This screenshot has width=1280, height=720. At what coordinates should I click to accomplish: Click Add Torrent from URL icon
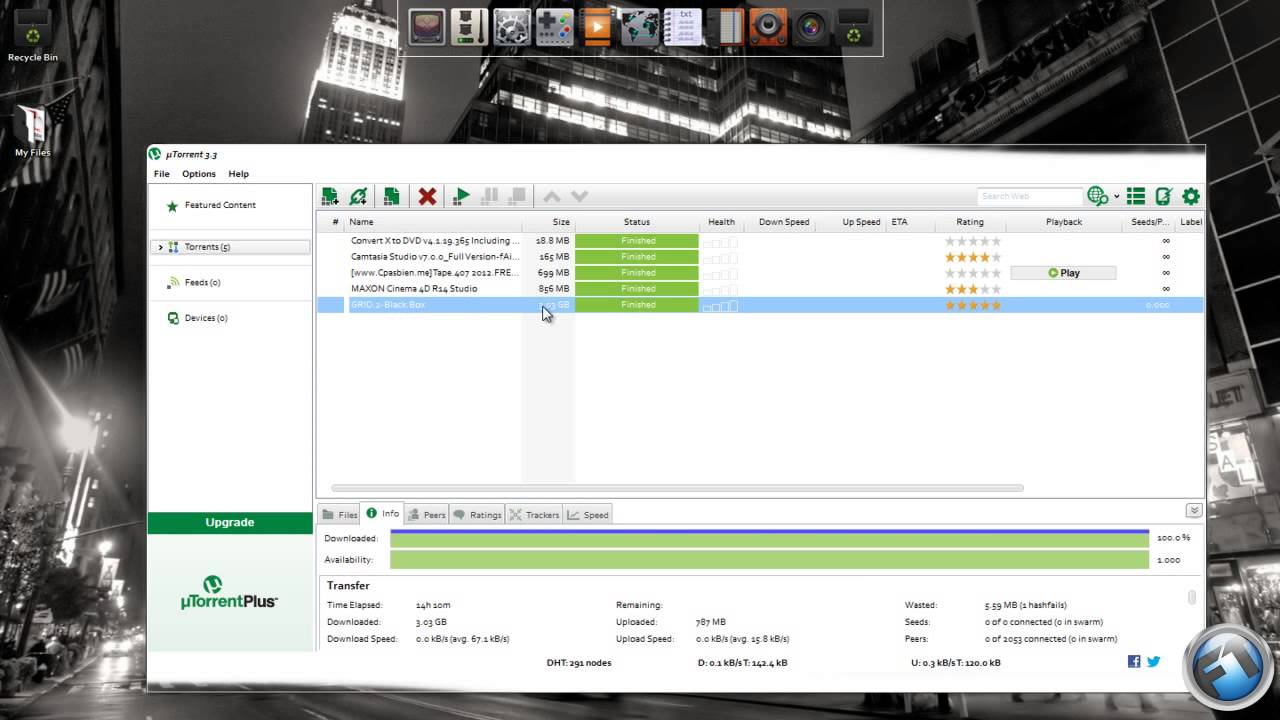[358, 196]
